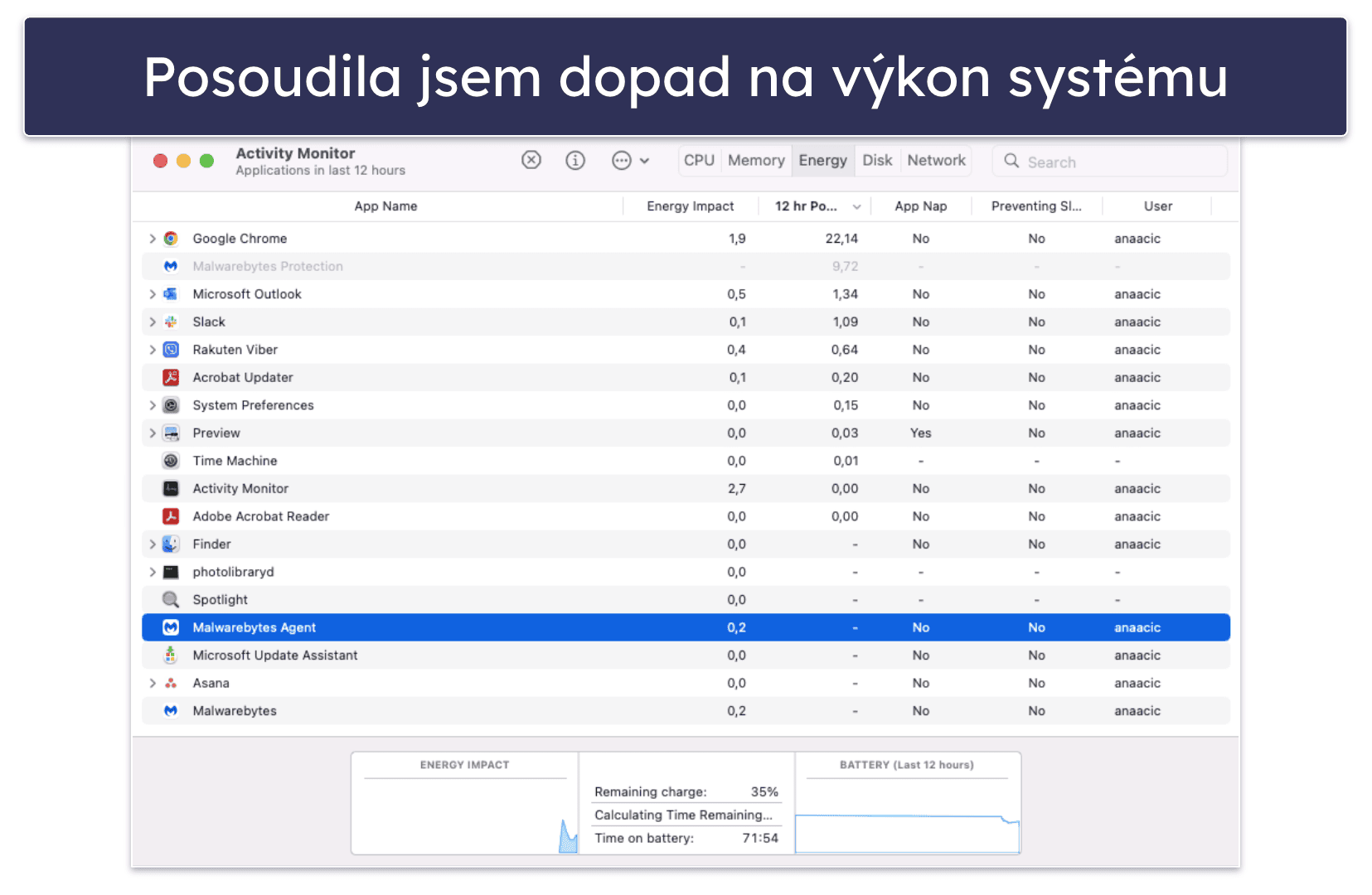
Task: Expand the Slack row
Action: pyautogui.click(x=153, y=322)
